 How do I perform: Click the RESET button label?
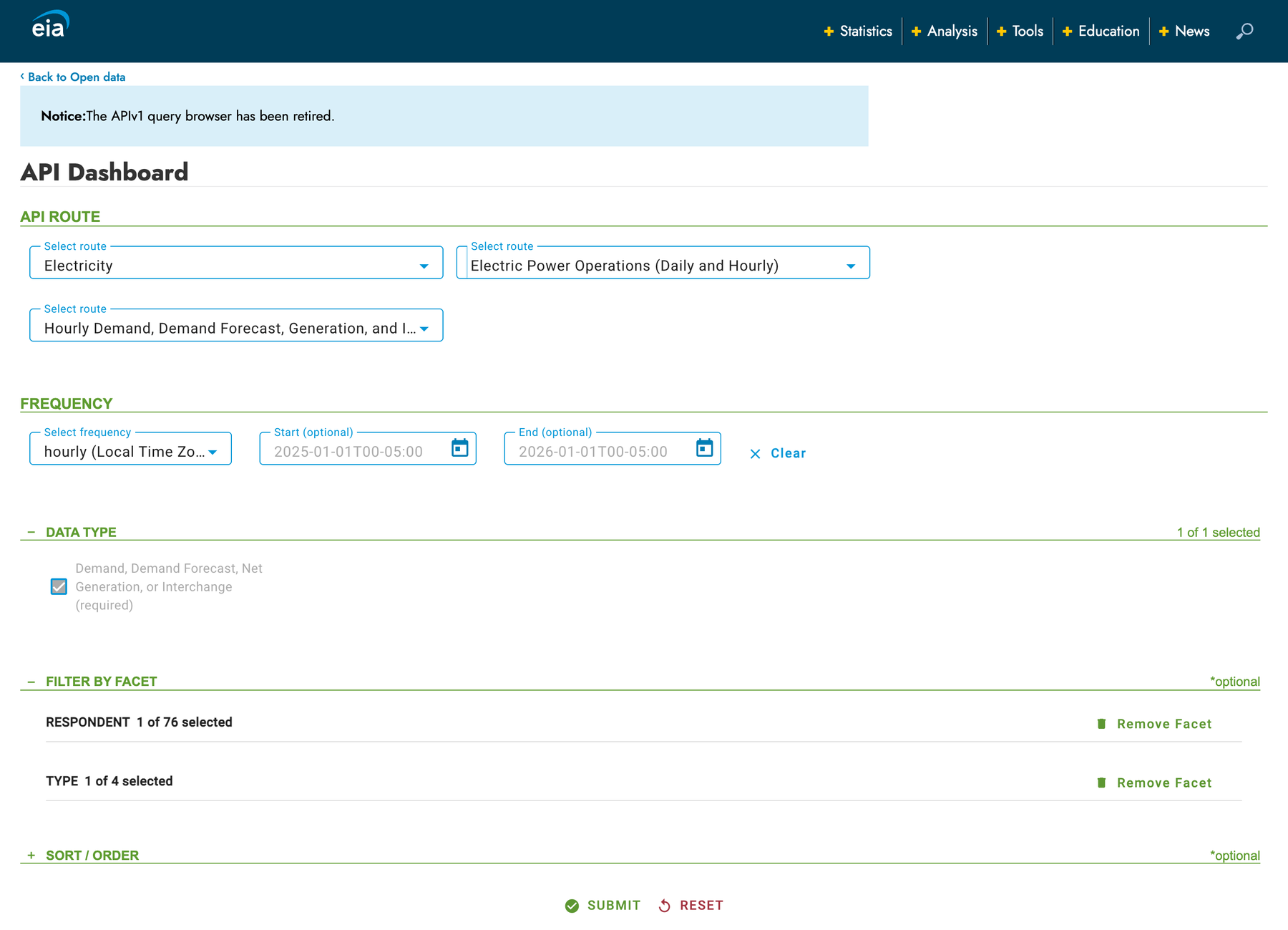click(701, 906)
